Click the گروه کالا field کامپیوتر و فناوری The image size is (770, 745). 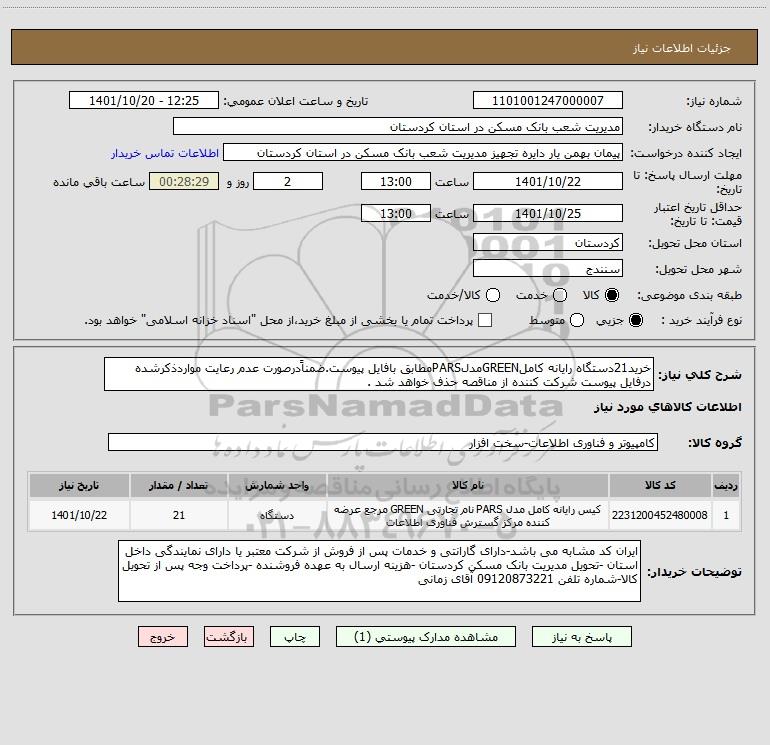tap(383, 442)
